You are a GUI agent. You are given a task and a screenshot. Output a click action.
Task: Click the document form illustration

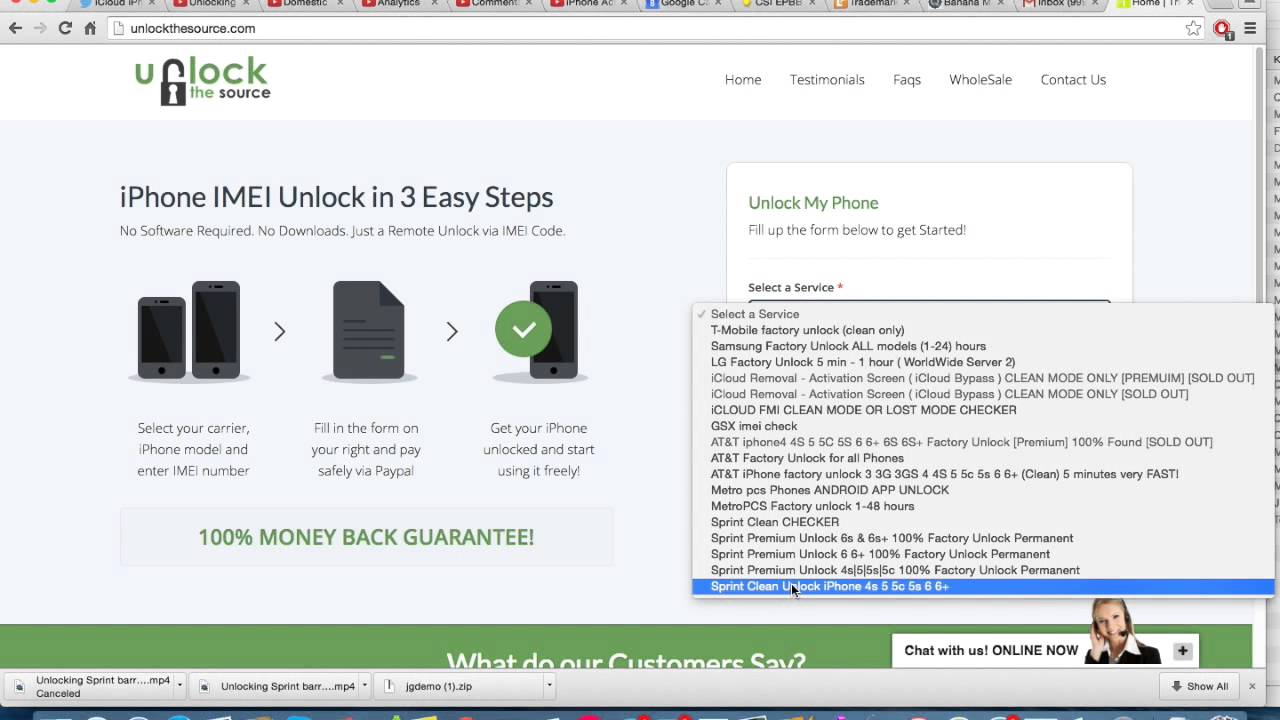point(368,330)
